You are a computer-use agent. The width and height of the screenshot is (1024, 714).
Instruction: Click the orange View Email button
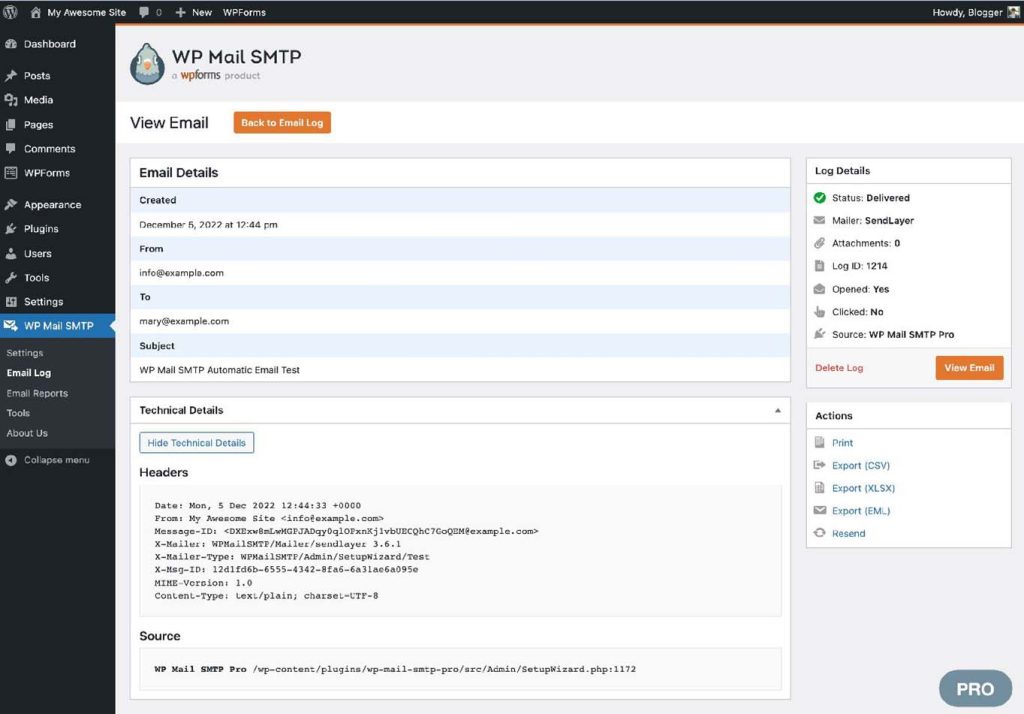(x=969, y=368)
